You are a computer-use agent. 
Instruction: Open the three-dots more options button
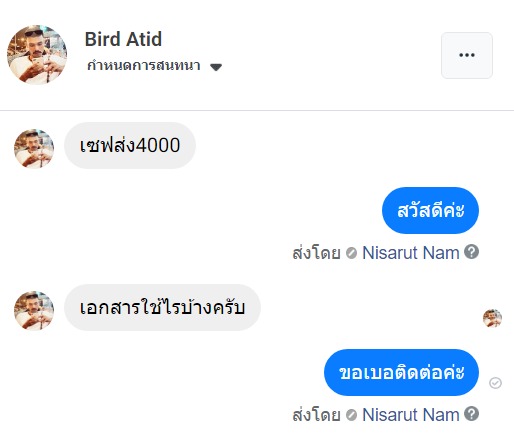(467, 55)
